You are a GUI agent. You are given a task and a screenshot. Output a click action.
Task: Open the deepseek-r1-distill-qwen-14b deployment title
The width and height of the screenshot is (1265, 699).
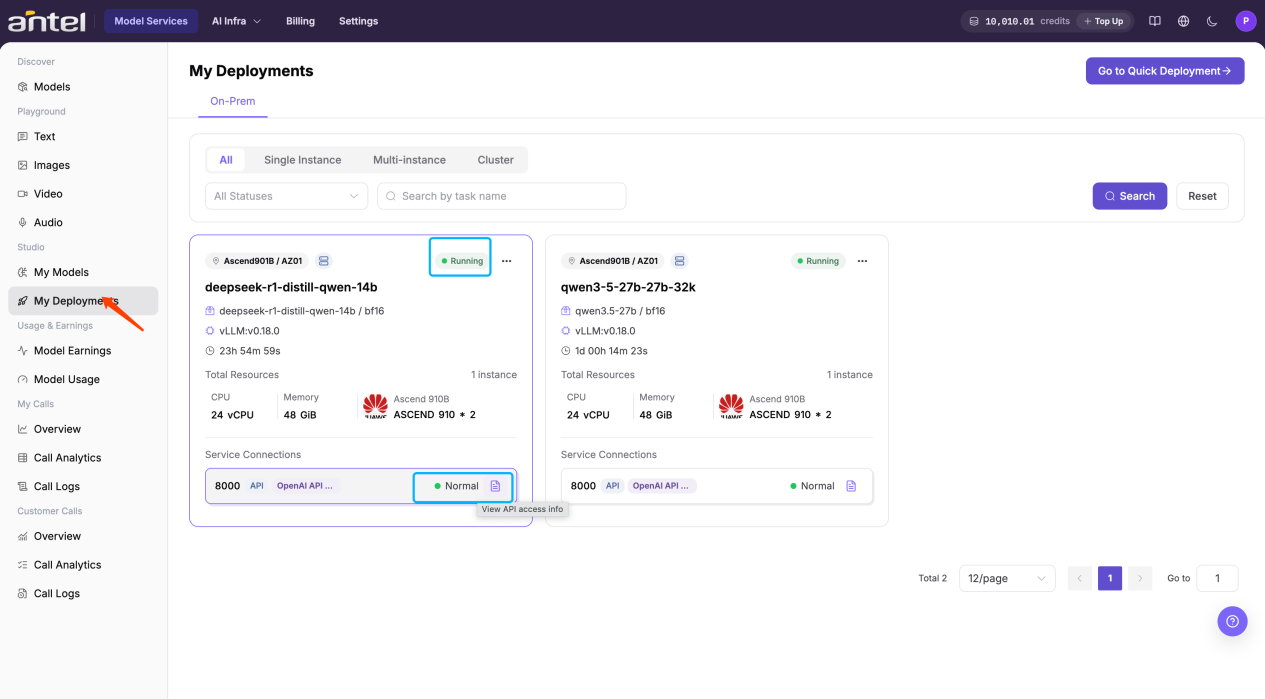[291, 287]
